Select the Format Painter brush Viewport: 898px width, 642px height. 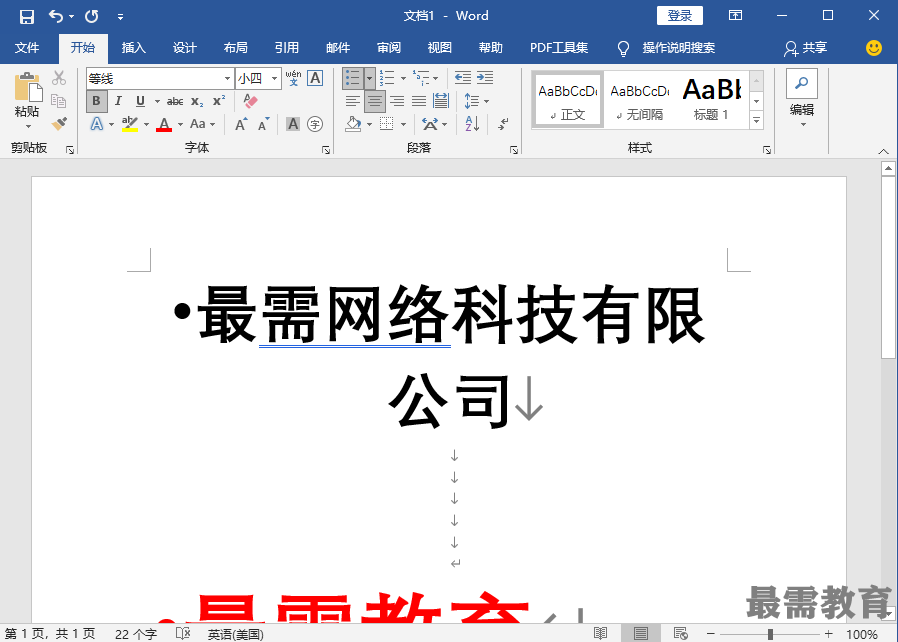pos(59,123)
